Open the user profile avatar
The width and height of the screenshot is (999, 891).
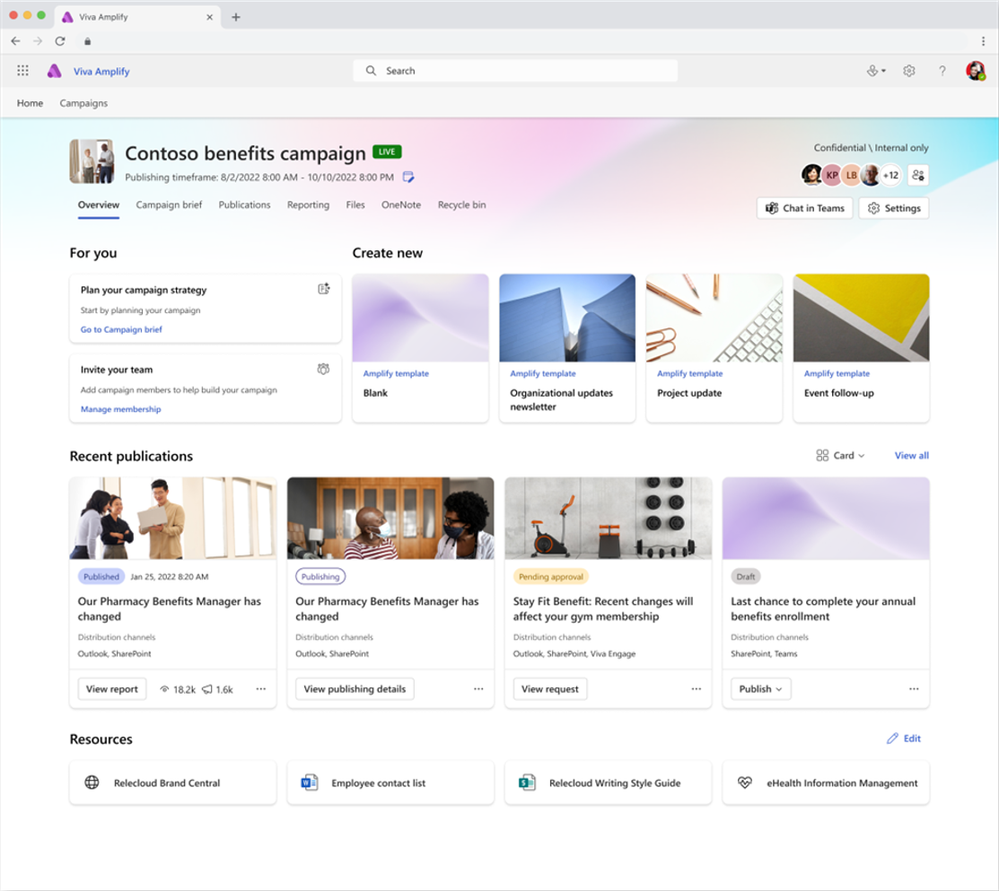(975, 71)
